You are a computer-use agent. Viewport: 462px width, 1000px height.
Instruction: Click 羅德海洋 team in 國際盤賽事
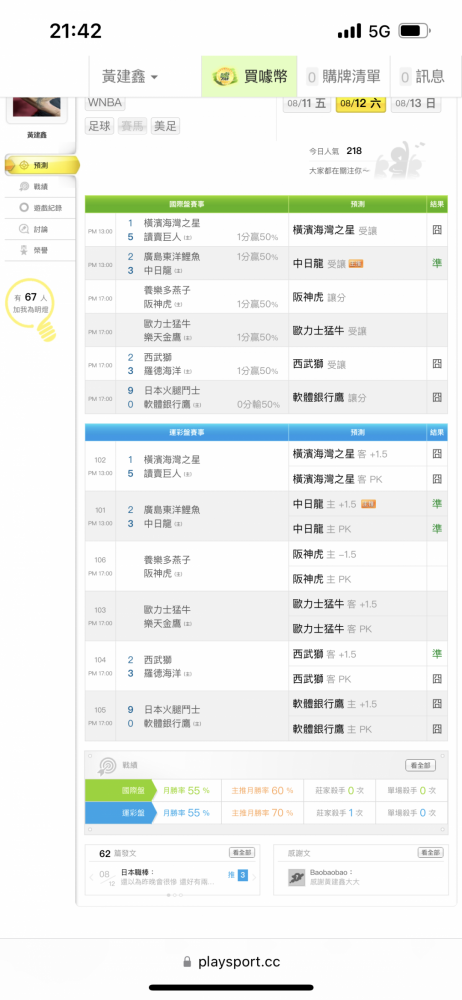click(163, 370)
